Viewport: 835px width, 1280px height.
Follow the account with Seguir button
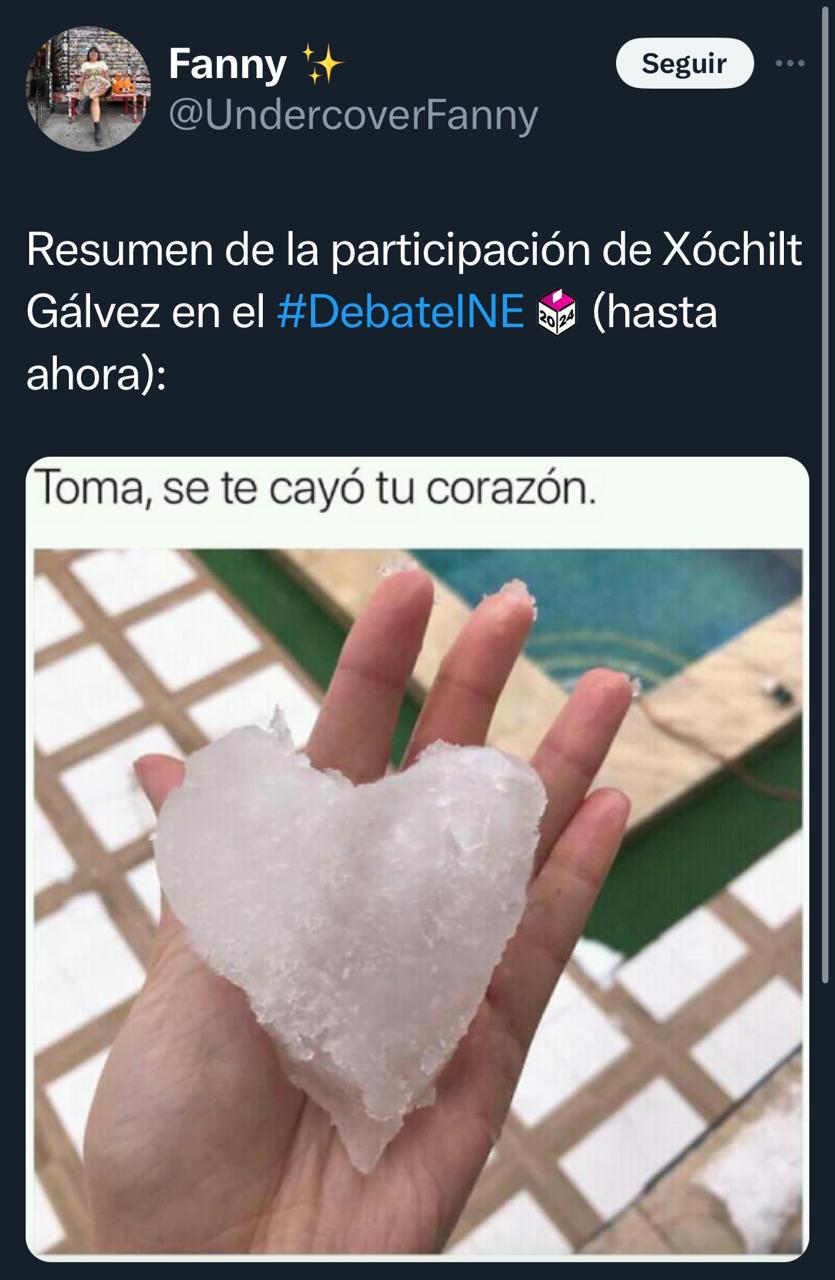pos(684,63)
